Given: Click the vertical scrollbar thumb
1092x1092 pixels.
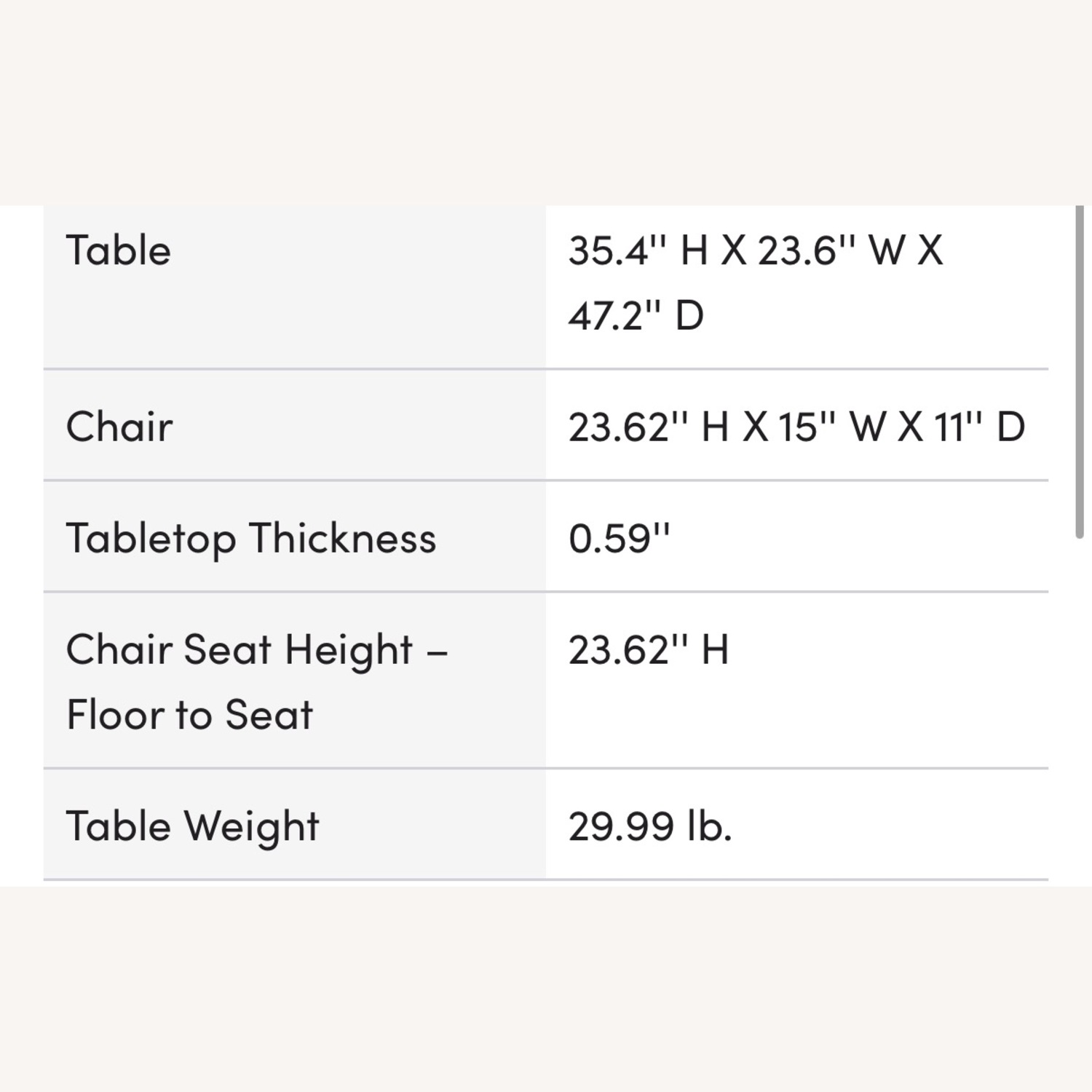Looking at the screenshot, I should pyautogui.click(x=1080, y=371).
